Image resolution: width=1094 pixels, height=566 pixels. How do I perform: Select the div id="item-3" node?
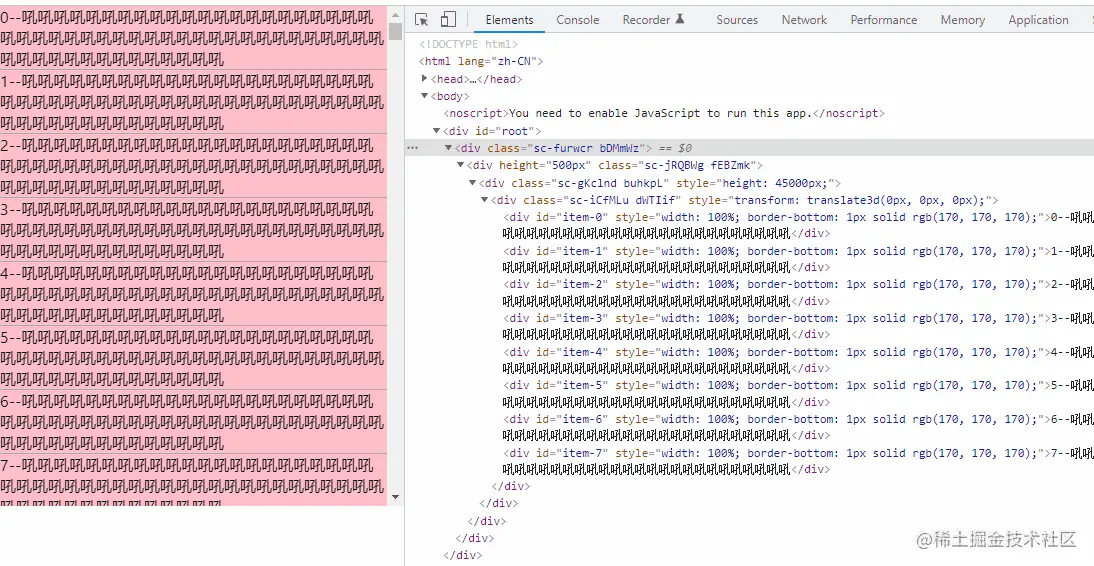pos(798,326)
